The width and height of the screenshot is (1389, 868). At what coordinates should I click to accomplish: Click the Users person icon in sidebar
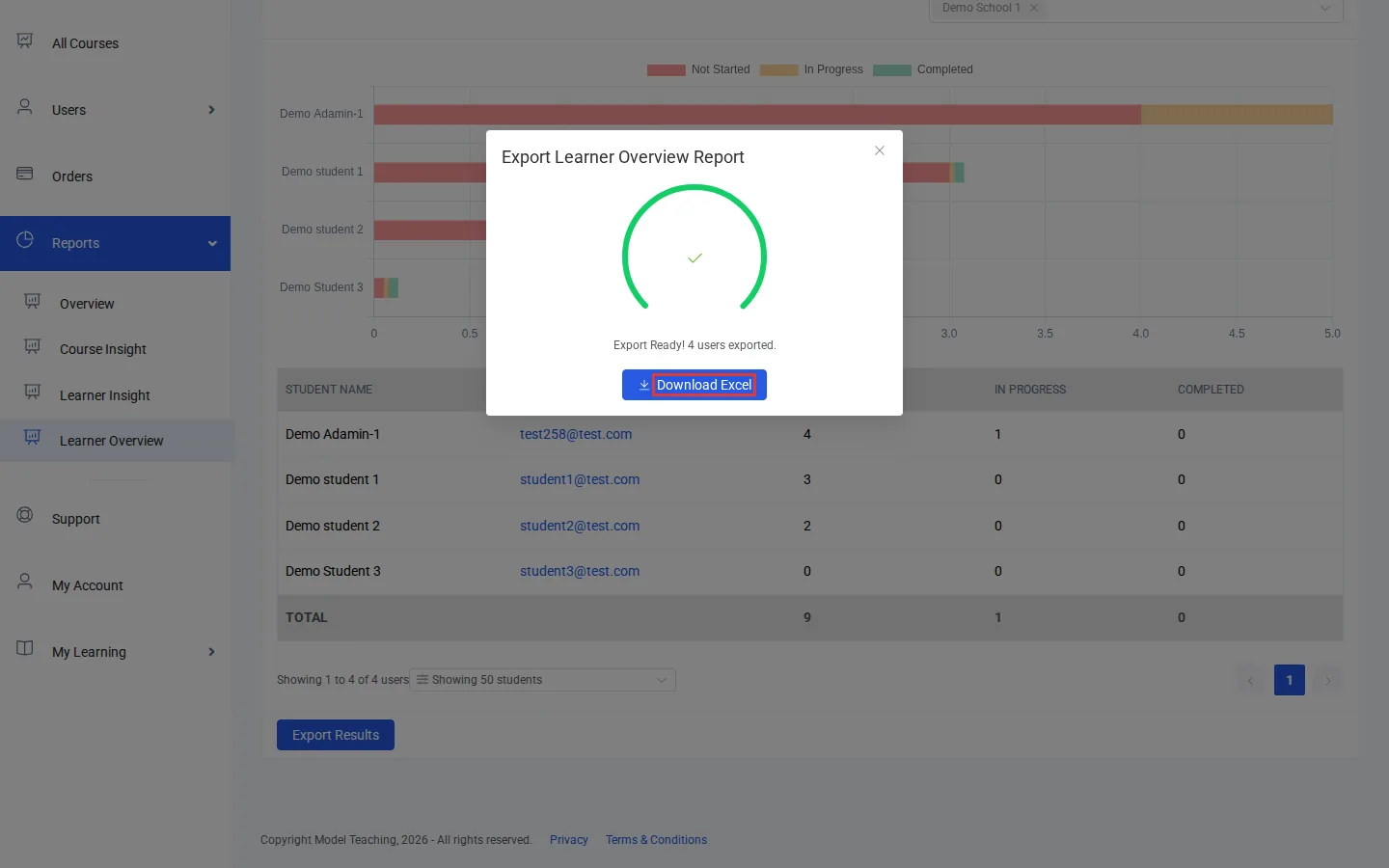[x=25, y=107]
